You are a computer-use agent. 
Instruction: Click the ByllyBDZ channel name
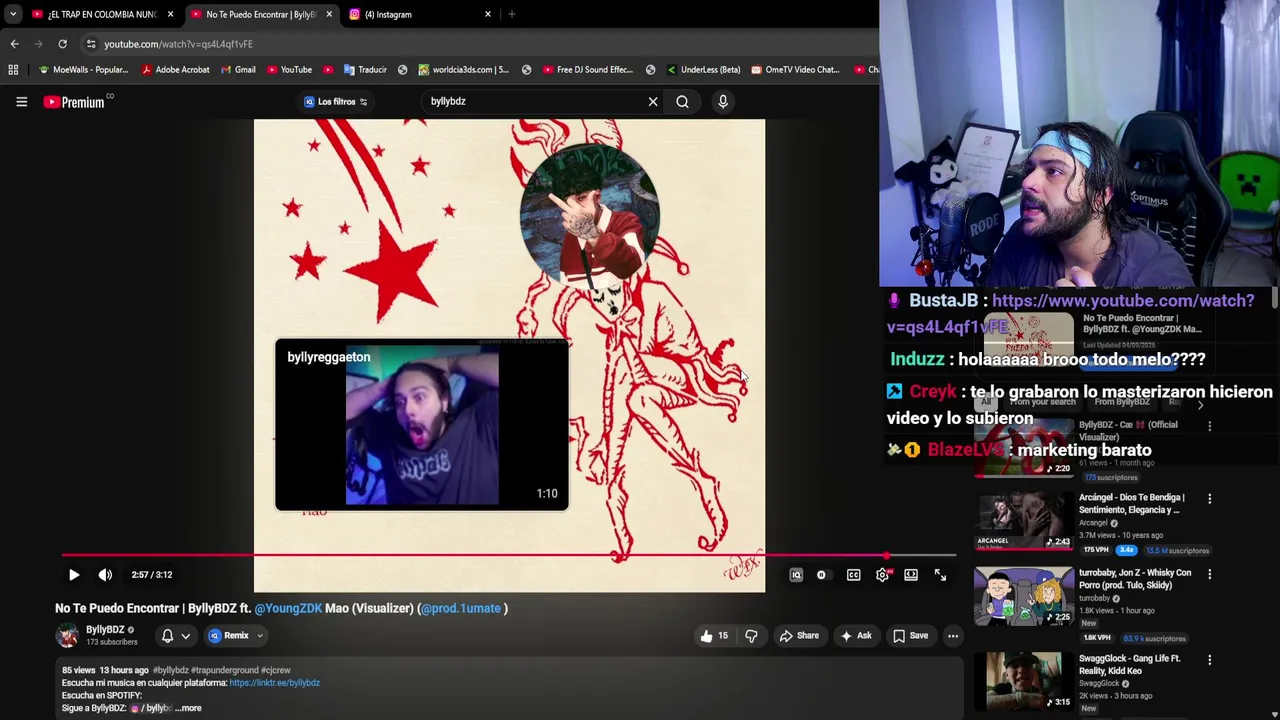coord(105,630)
